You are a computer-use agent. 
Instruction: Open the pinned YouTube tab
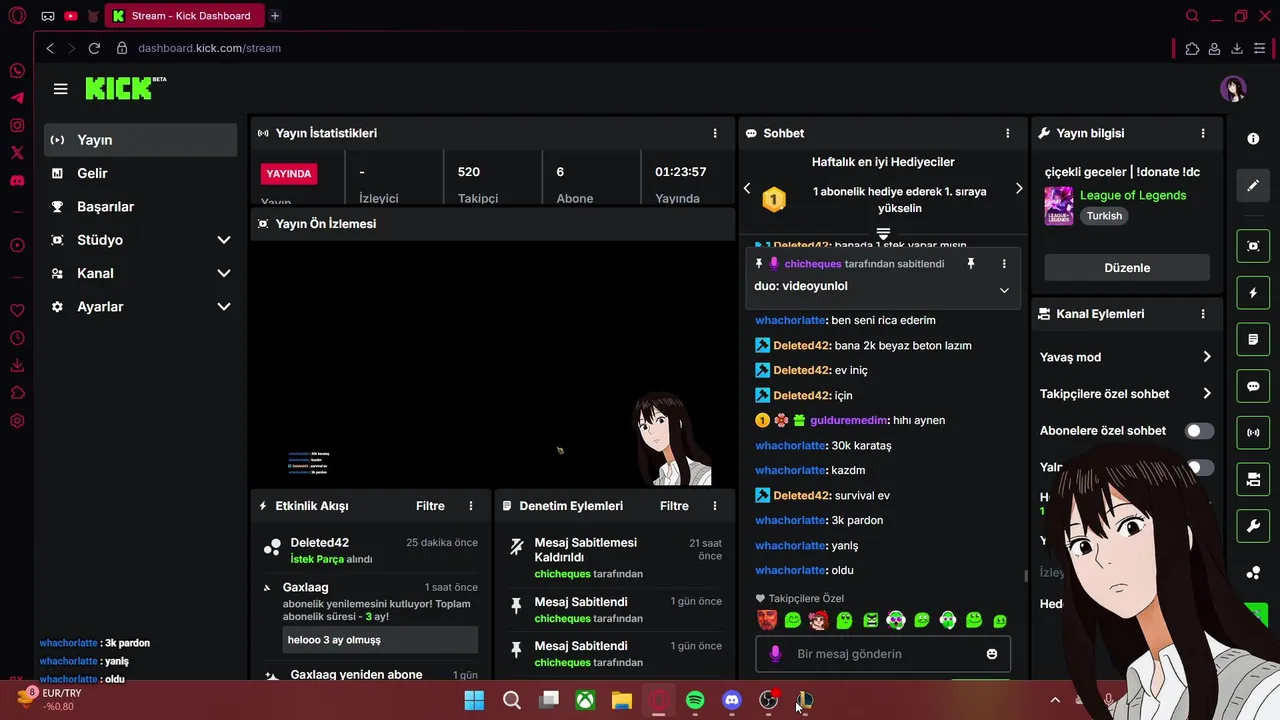click(x=70, y=16)
